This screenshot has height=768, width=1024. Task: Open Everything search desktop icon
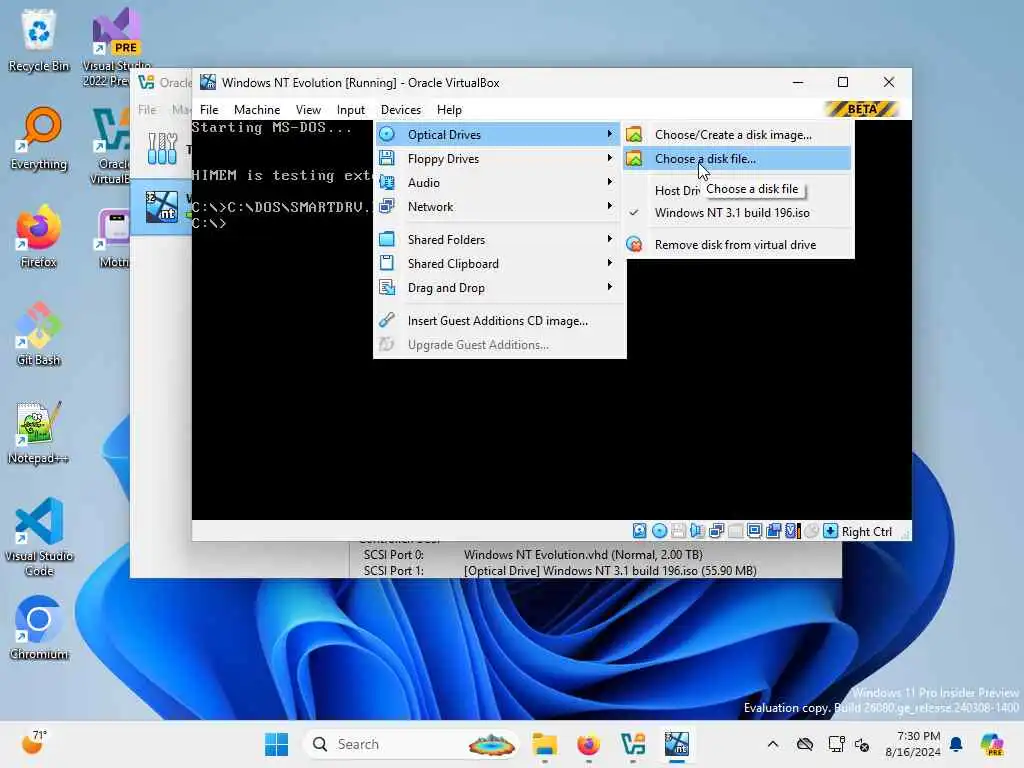[x=39, y=138]
